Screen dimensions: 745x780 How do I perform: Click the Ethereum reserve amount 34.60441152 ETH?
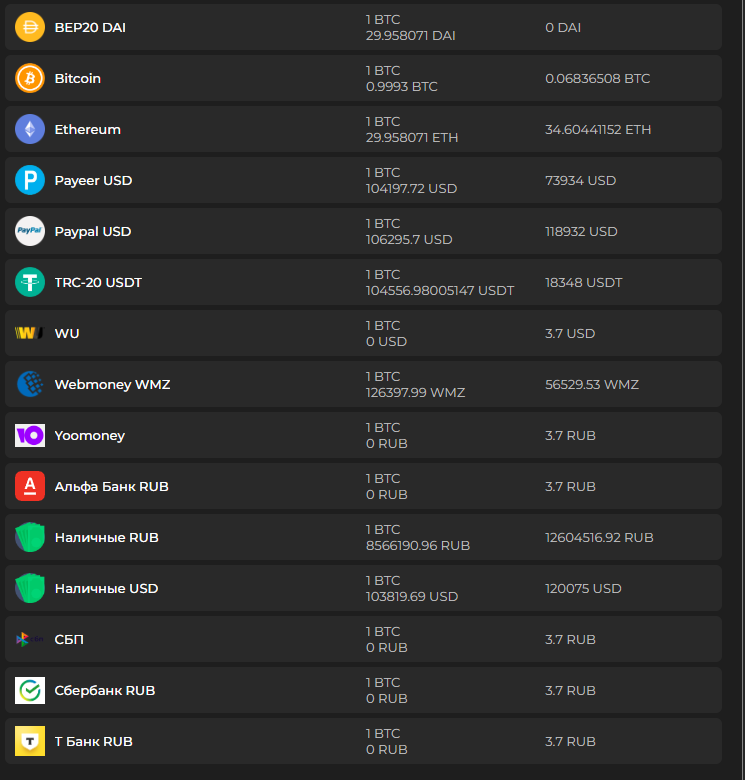tap(598, 129)
